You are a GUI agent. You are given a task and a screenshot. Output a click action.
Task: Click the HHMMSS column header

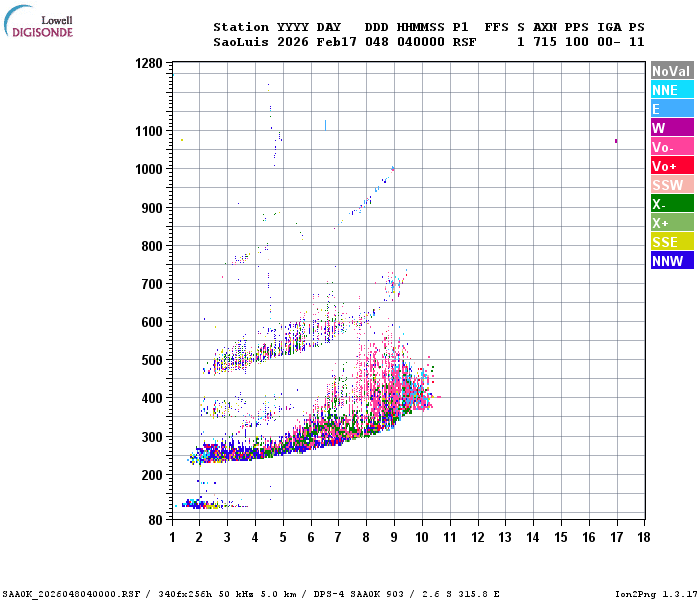(421, 27)
